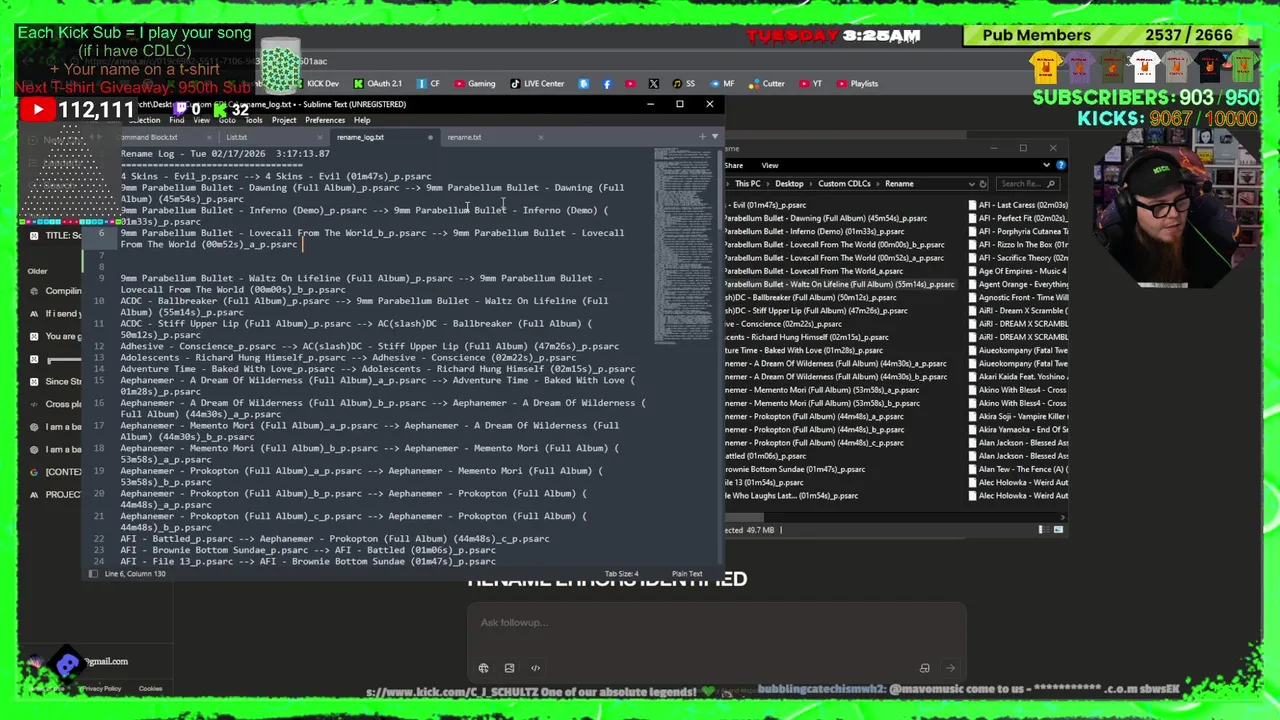Open the Help menu in Sublime Text
Viewport: 1280px width, 720px height.
(362, 120)
